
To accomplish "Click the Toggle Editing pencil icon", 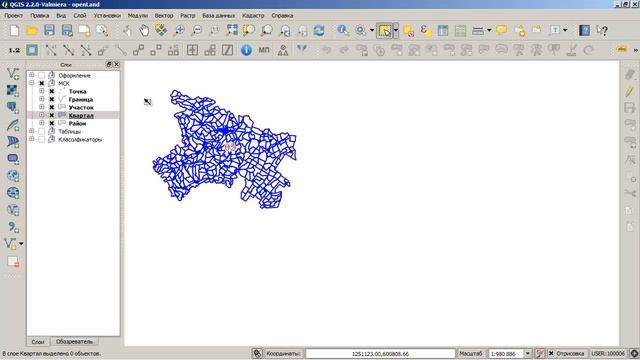I will point(630,91).
